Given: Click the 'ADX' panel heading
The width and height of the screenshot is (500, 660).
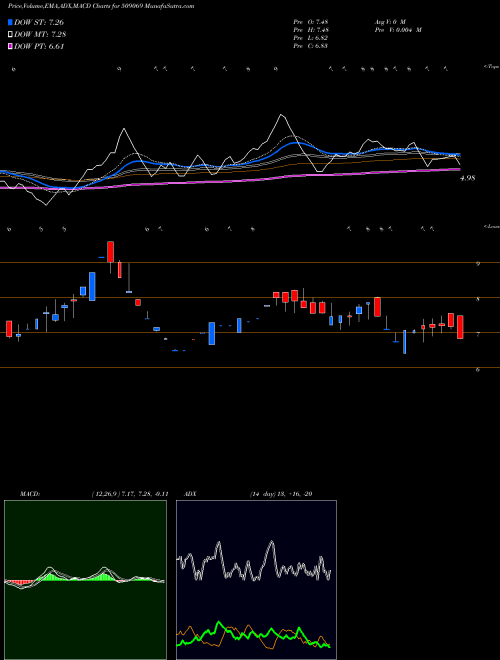Looking at the screenshot, I should tap(189, 494).
